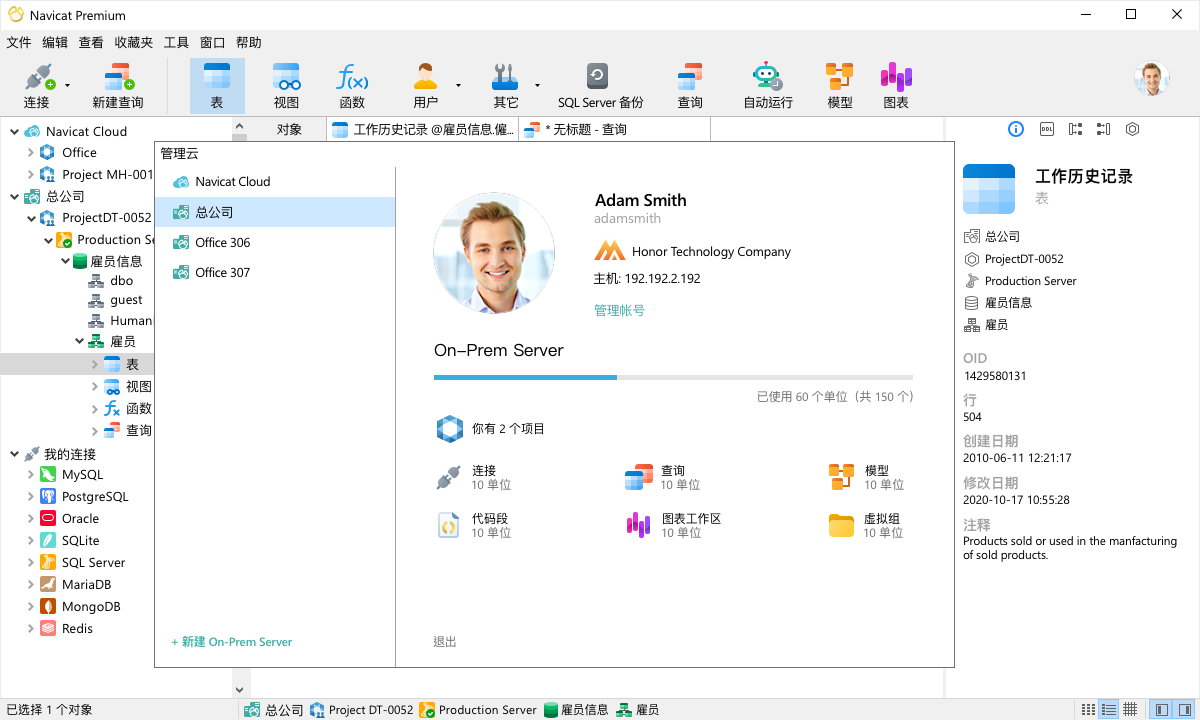Click the On-Prem Server usage progress bar

673,377
